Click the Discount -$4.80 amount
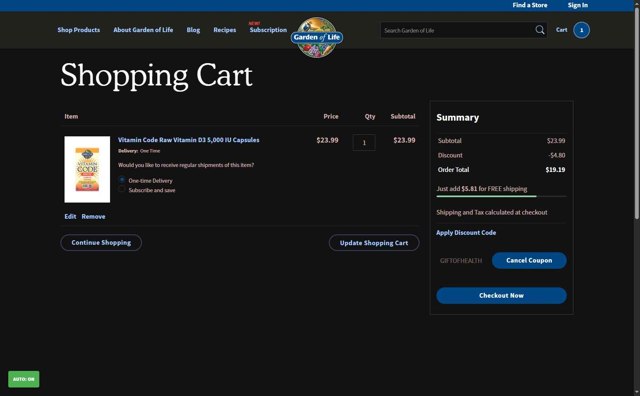 point(557,155)
